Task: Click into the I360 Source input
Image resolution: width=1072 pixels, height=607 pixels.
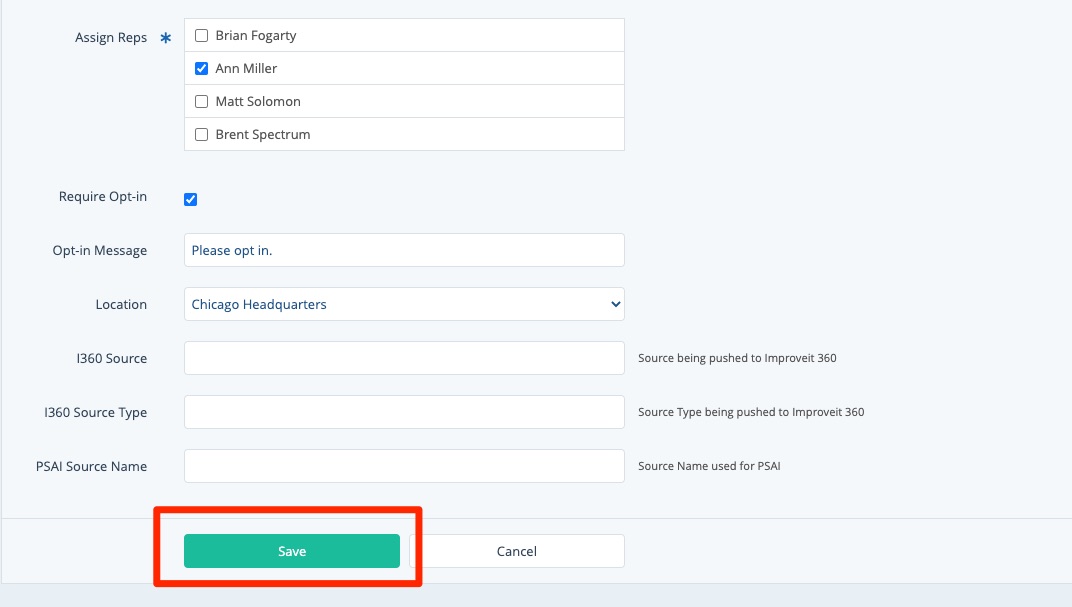Action: click(x=404, y=358)
